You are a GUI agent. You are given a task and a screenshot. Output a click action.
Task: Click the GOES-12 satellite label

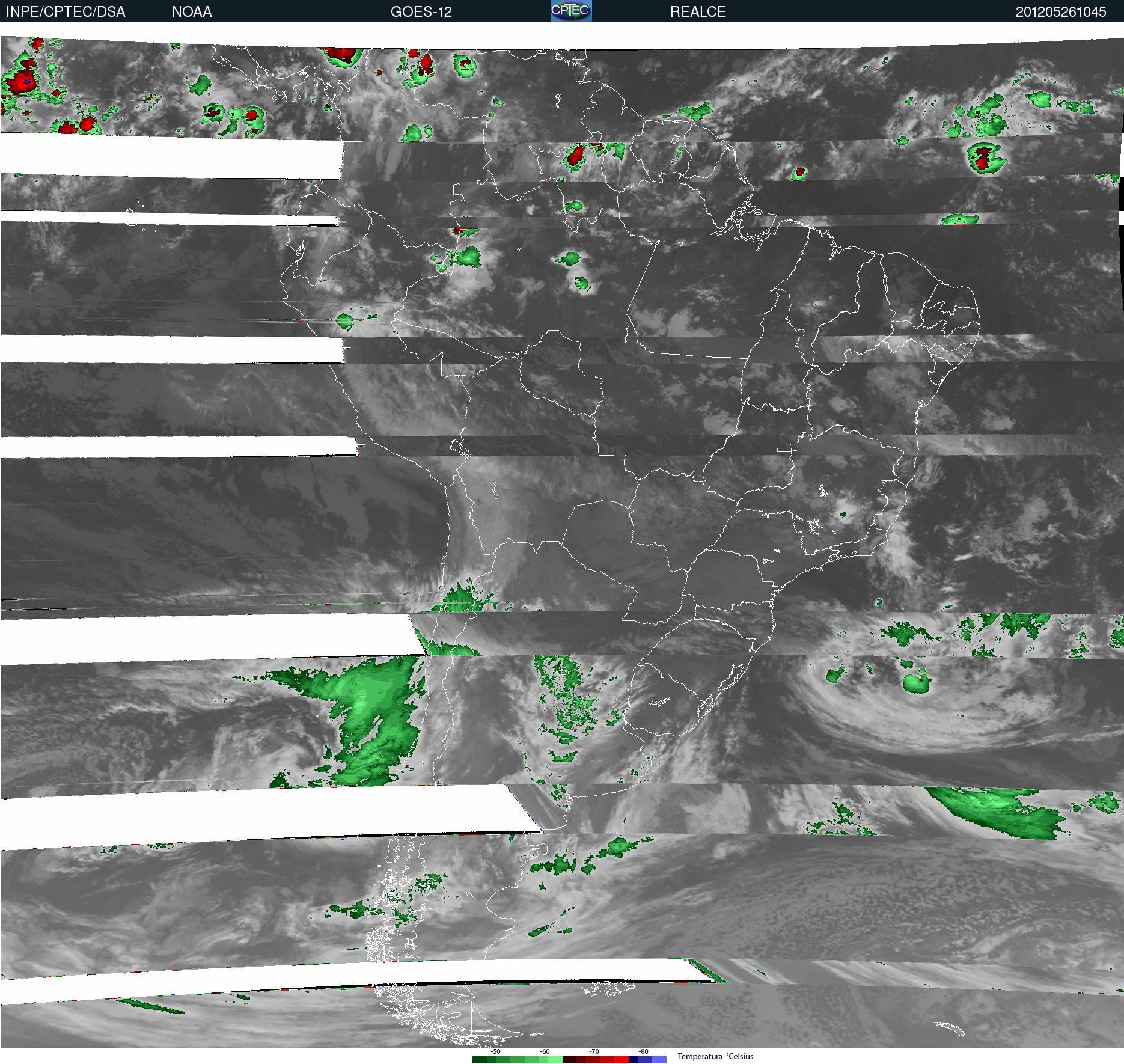(421, 12)
